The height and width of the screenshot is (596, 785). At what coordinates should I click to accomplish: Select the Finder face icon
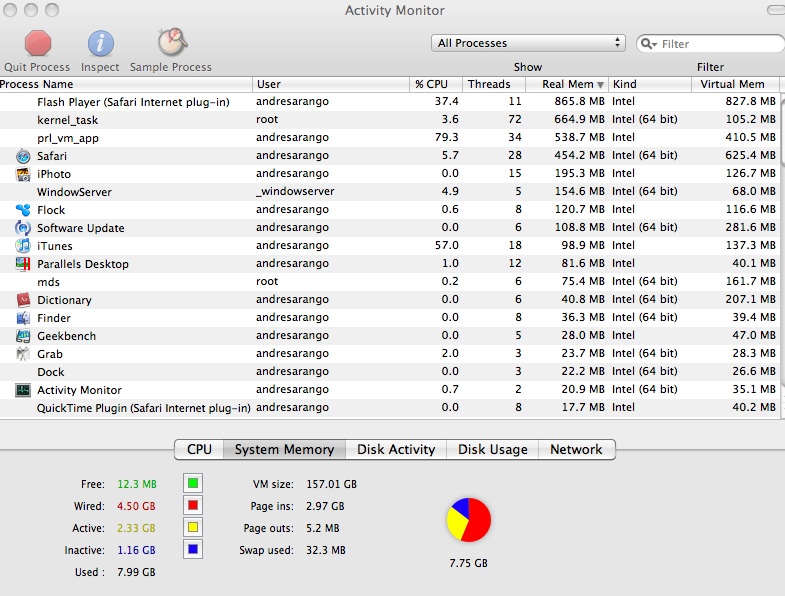click(23, 318)
